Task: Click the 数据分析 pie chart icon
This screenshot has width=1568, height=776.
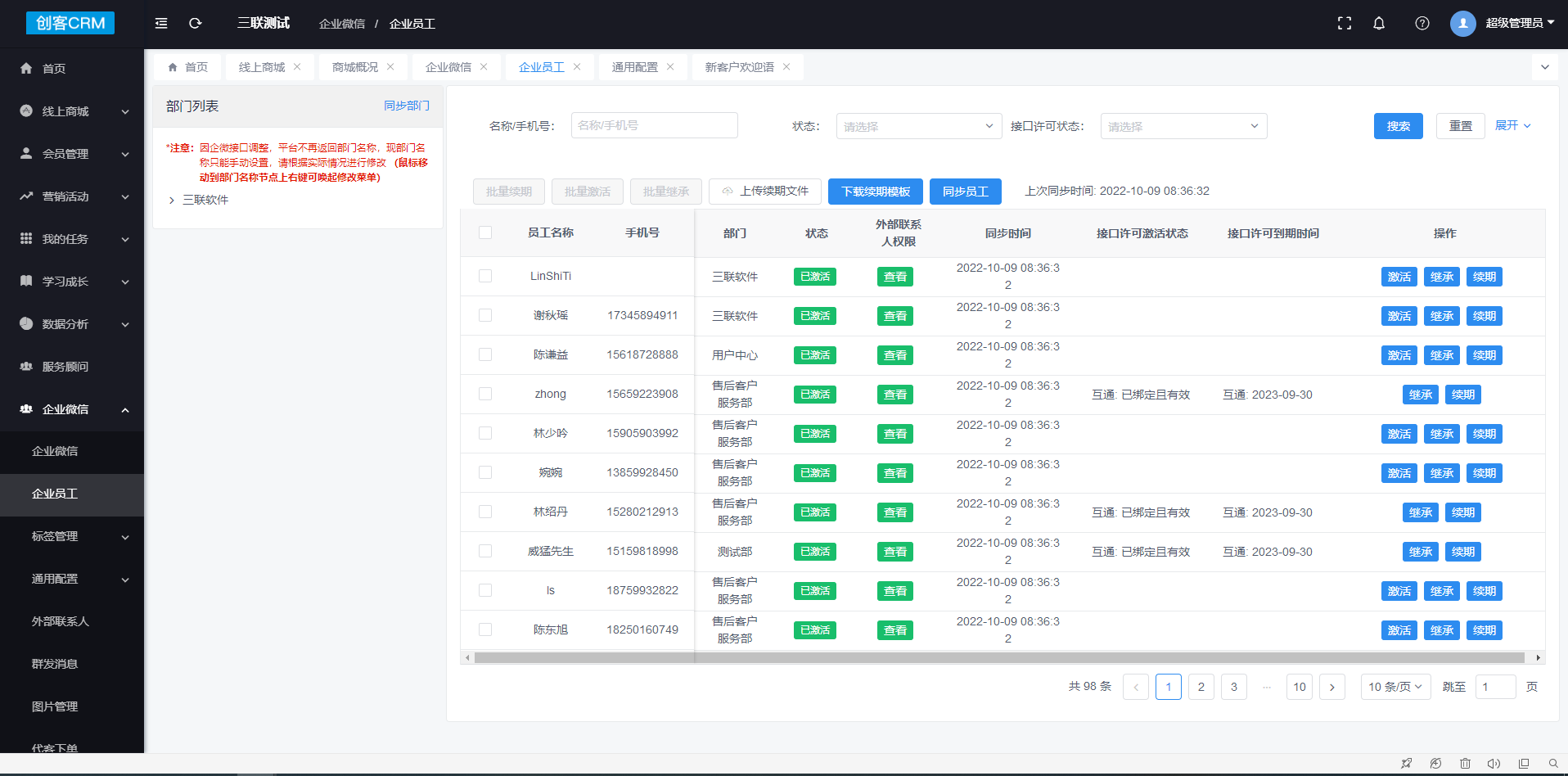Action: [x=26, y=323]
